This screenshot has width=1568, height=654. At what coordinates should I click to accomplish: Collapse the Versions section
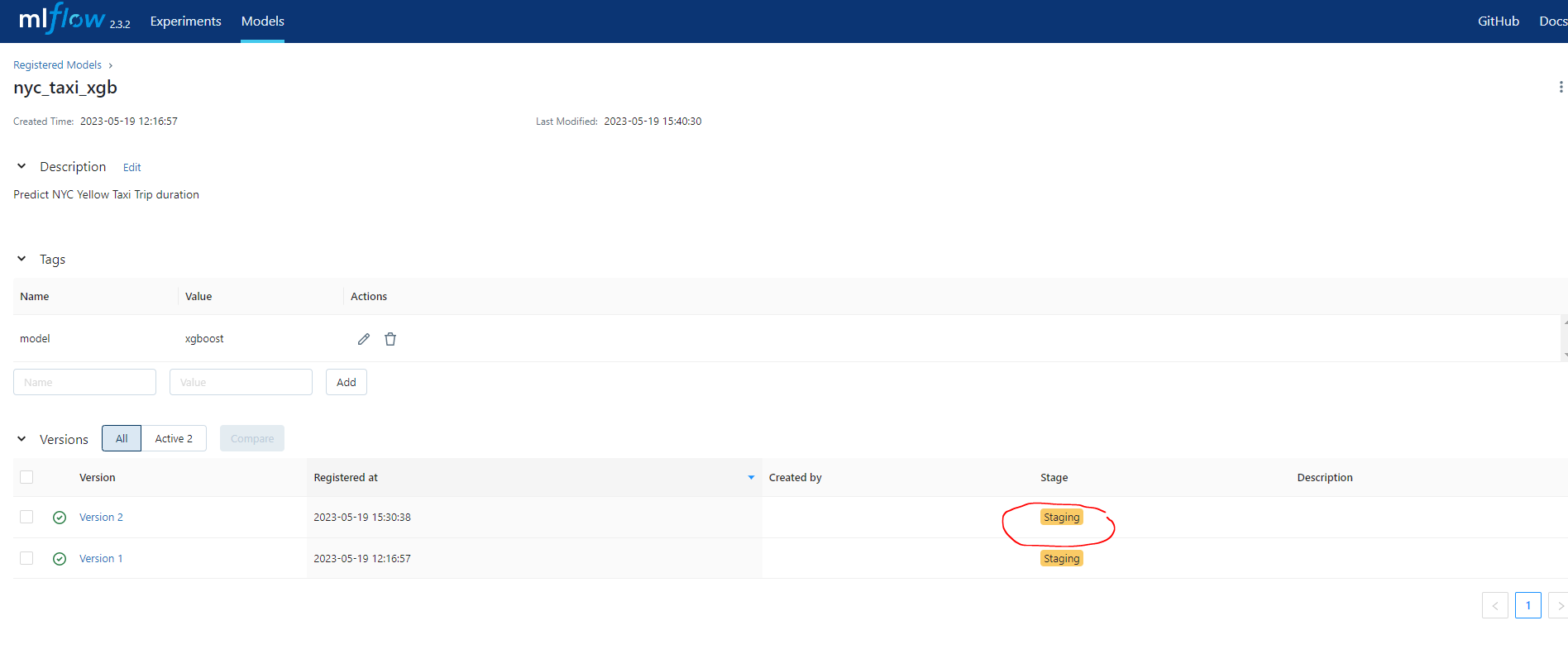22,439
